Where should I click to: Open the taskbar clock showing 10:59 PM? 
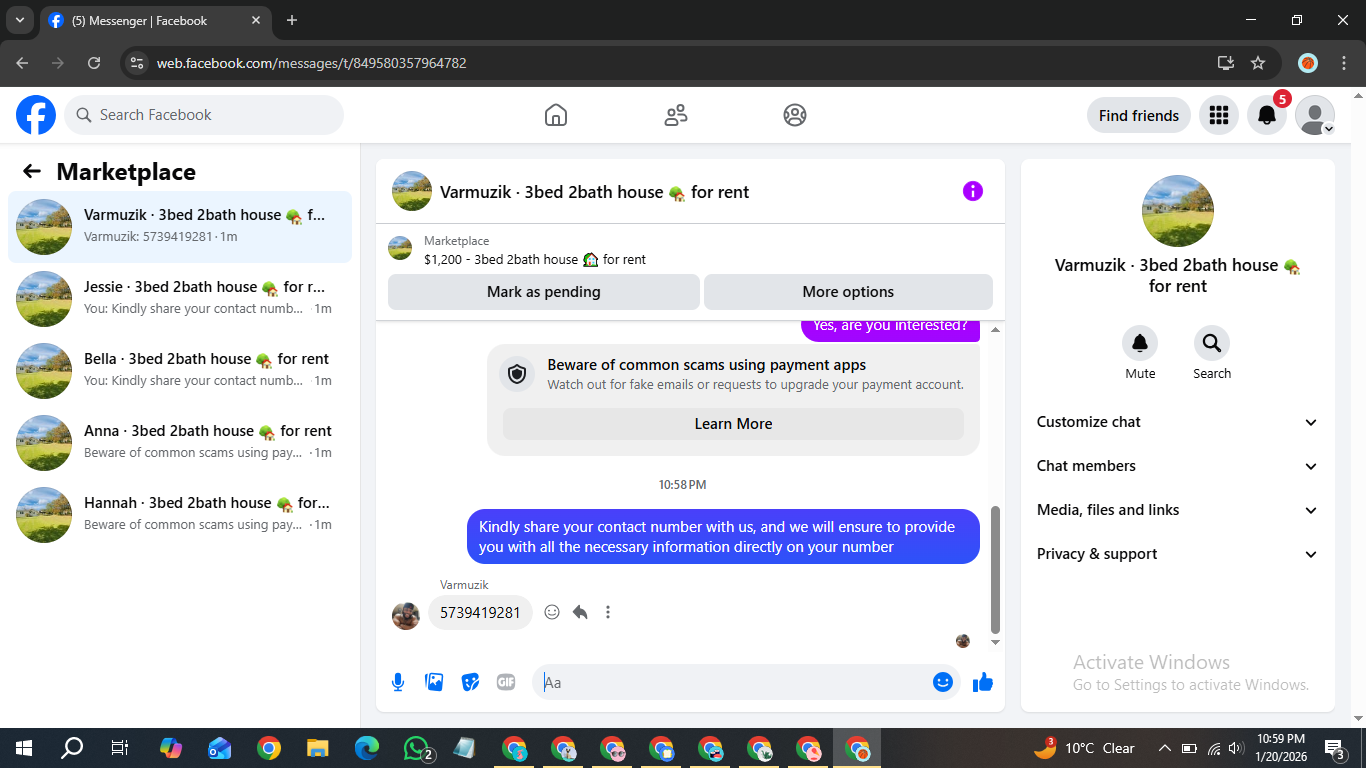(x=1280, y=748)
